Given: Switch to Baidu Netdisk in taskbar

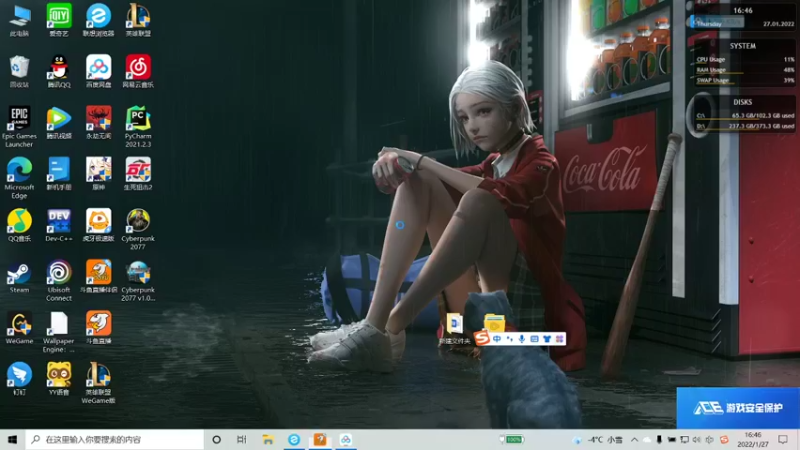Looking at the screenshot, I should pyautogui.click(x=346, y=439).
